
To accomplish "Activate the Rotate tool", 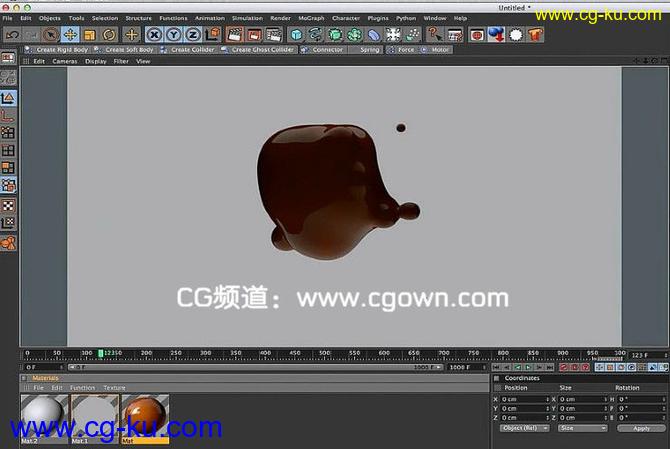I will point(109,35).
